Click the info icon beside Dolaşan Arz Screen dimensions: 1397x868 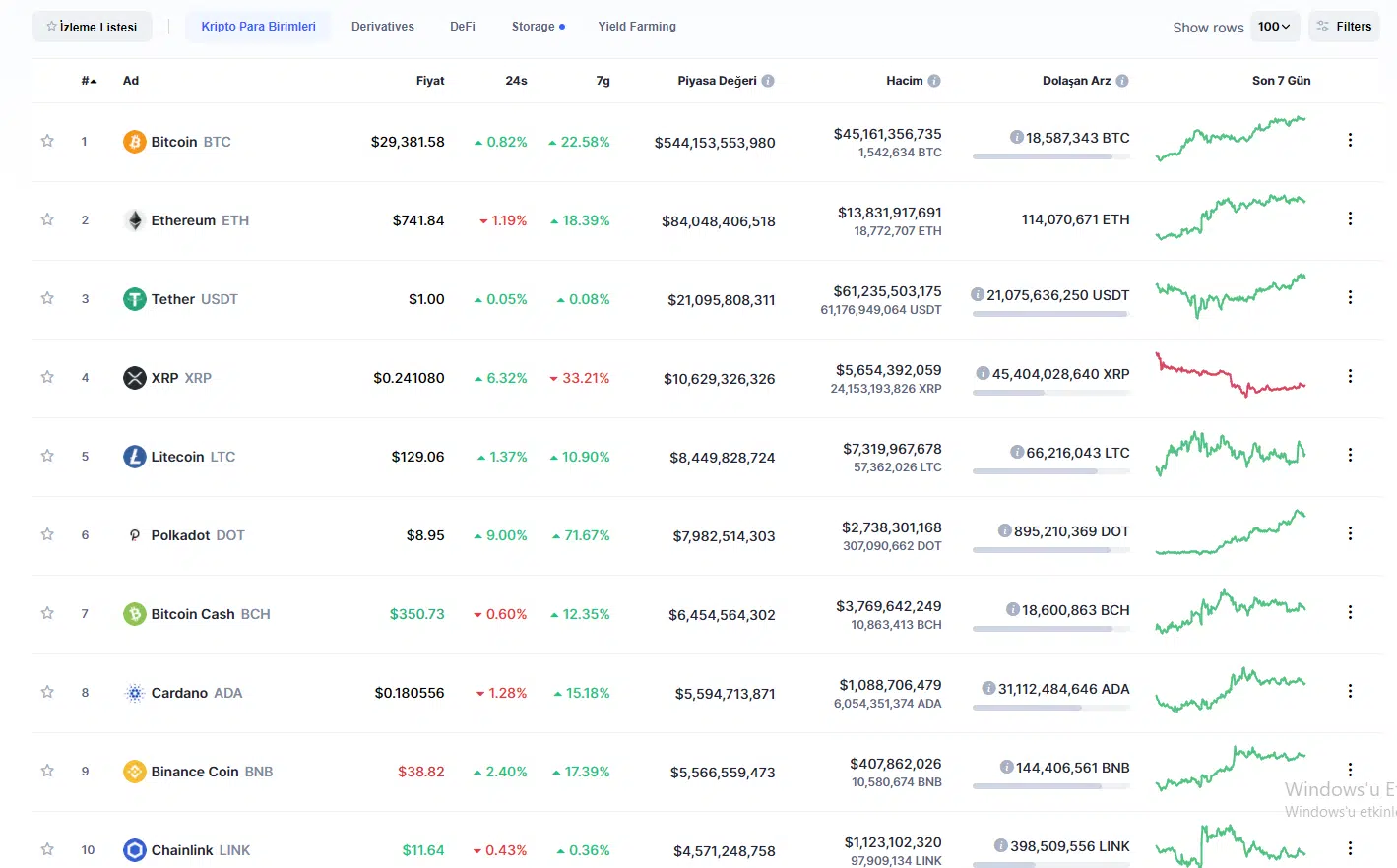click(x=1122, y=81)
